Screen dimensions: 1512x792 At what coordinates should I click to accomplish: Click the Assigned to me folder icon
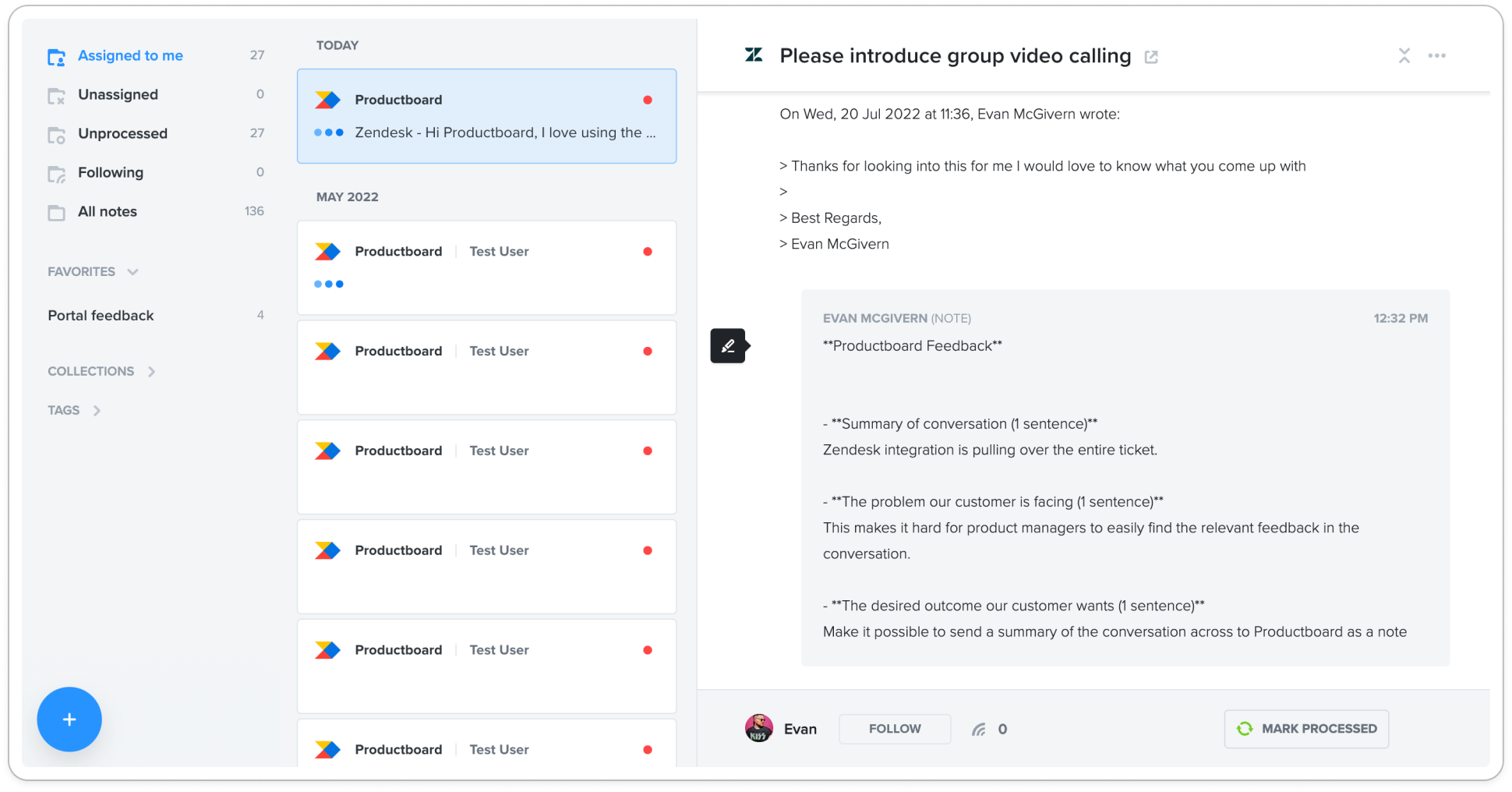[56, 57]
